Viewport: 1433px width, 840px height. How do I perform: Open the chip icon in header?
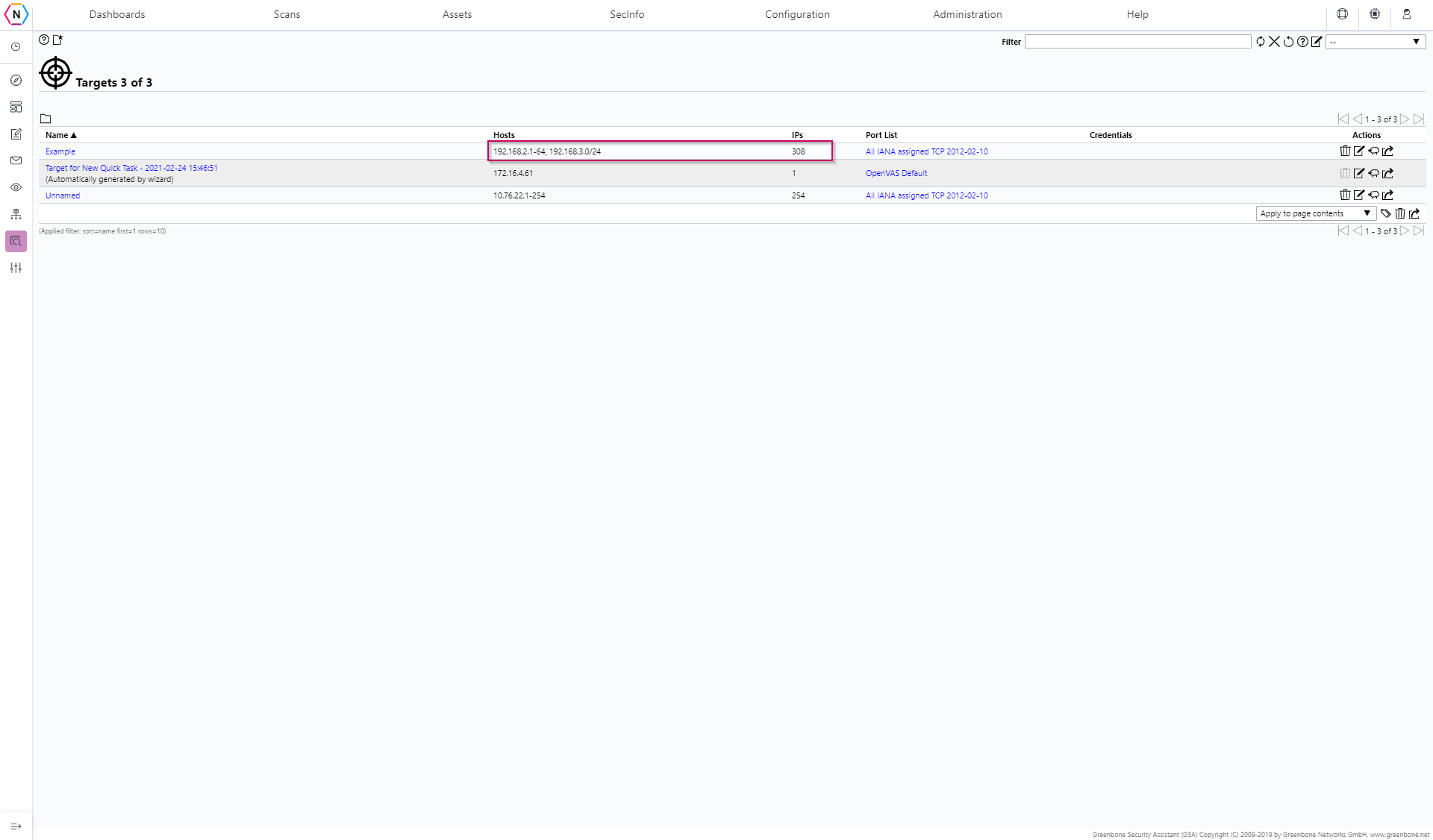(1374, 14)
